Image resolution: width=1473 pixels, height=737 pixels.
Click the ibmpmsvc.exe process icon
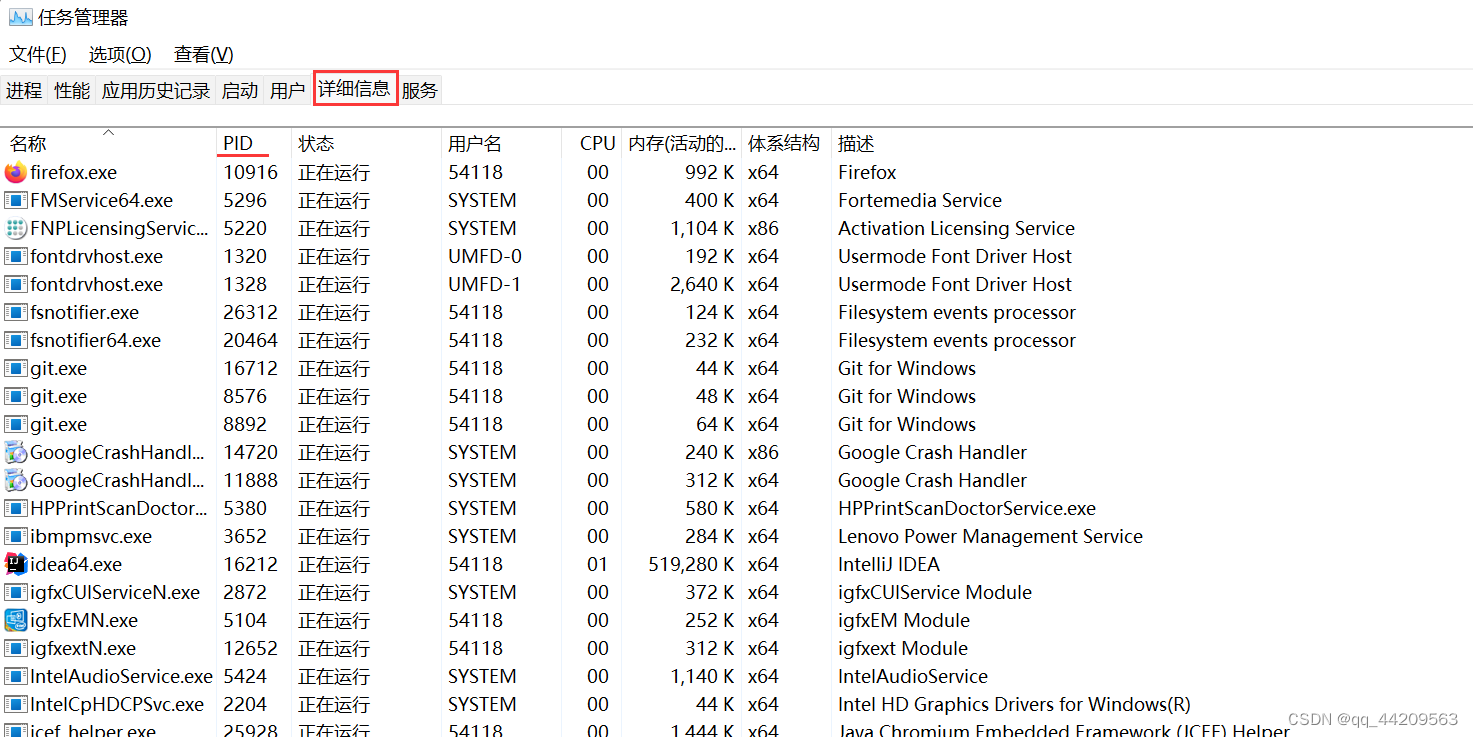point(15,536)
